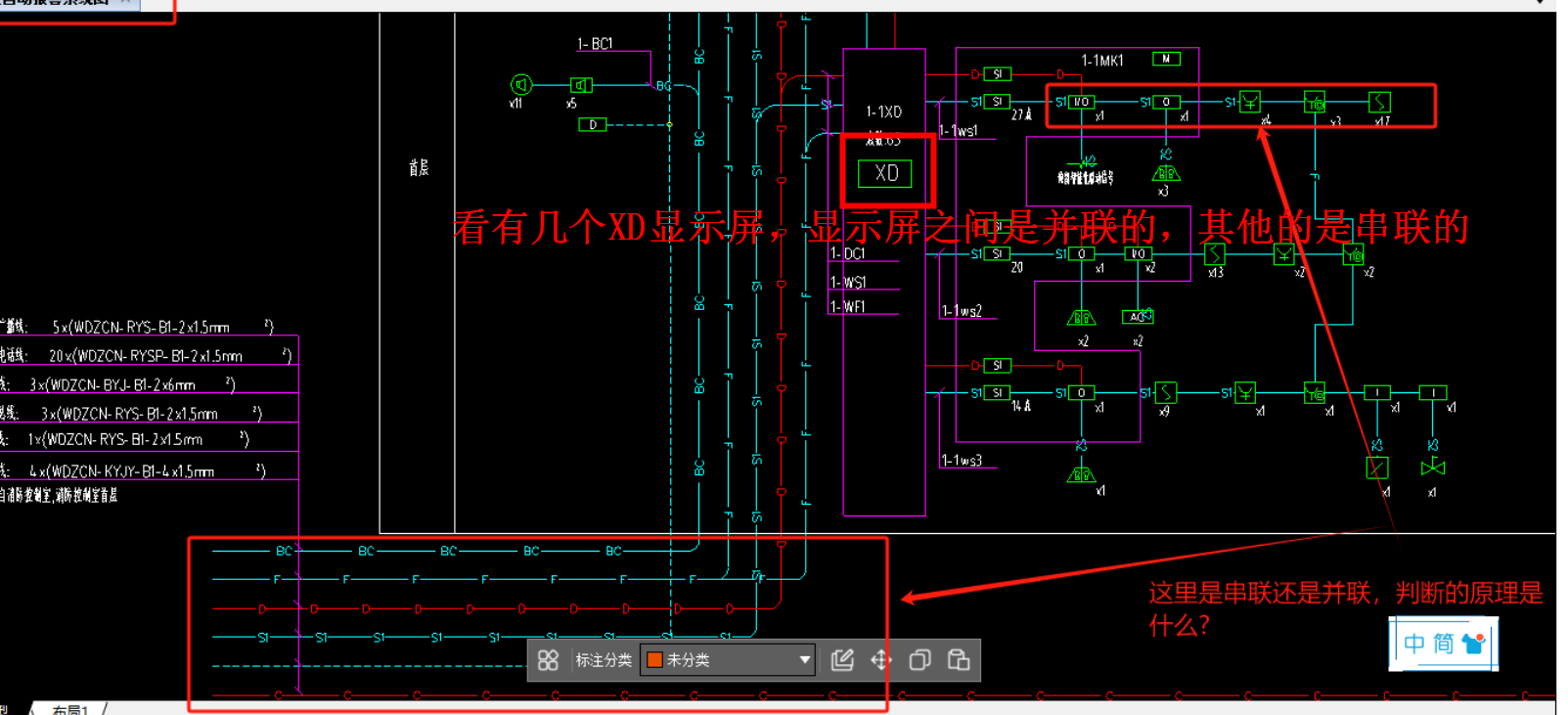This screenshot has width=1568, height=715.
Task: Select the 1-WF1 line label
Action: click(x=848, y=307)
